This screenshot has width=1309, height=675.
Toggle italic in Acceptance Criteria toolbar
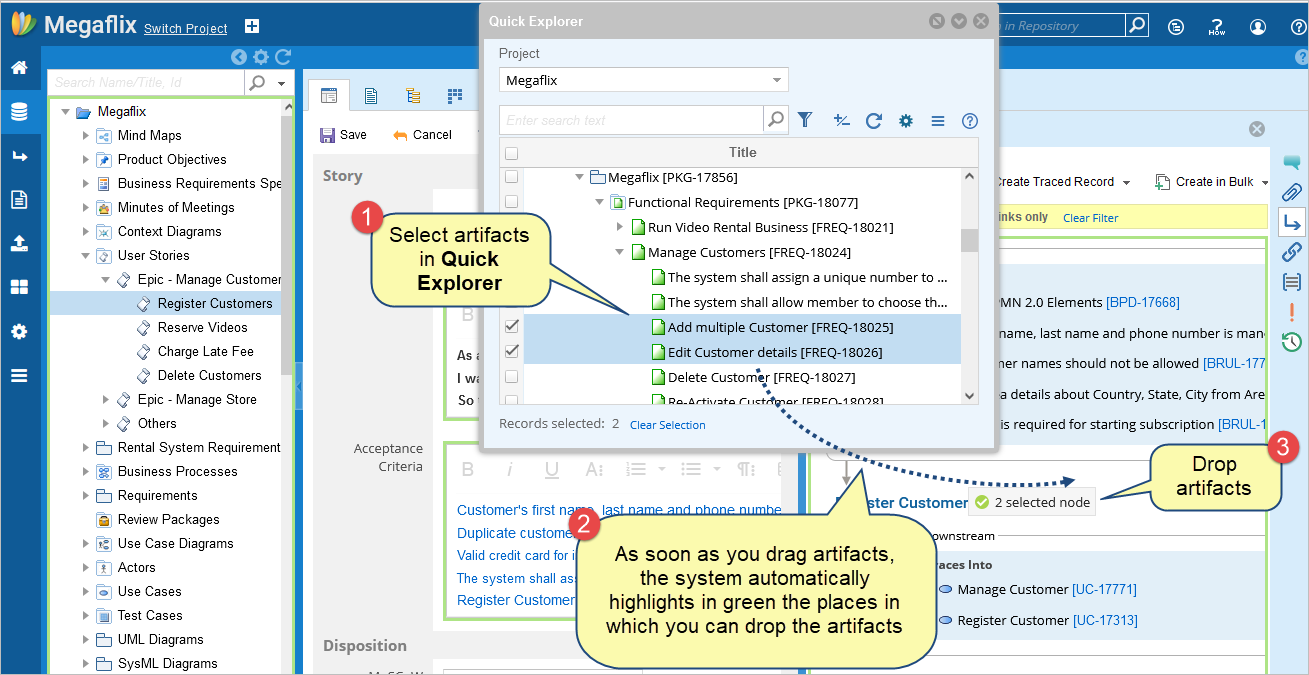coord(509,470)
